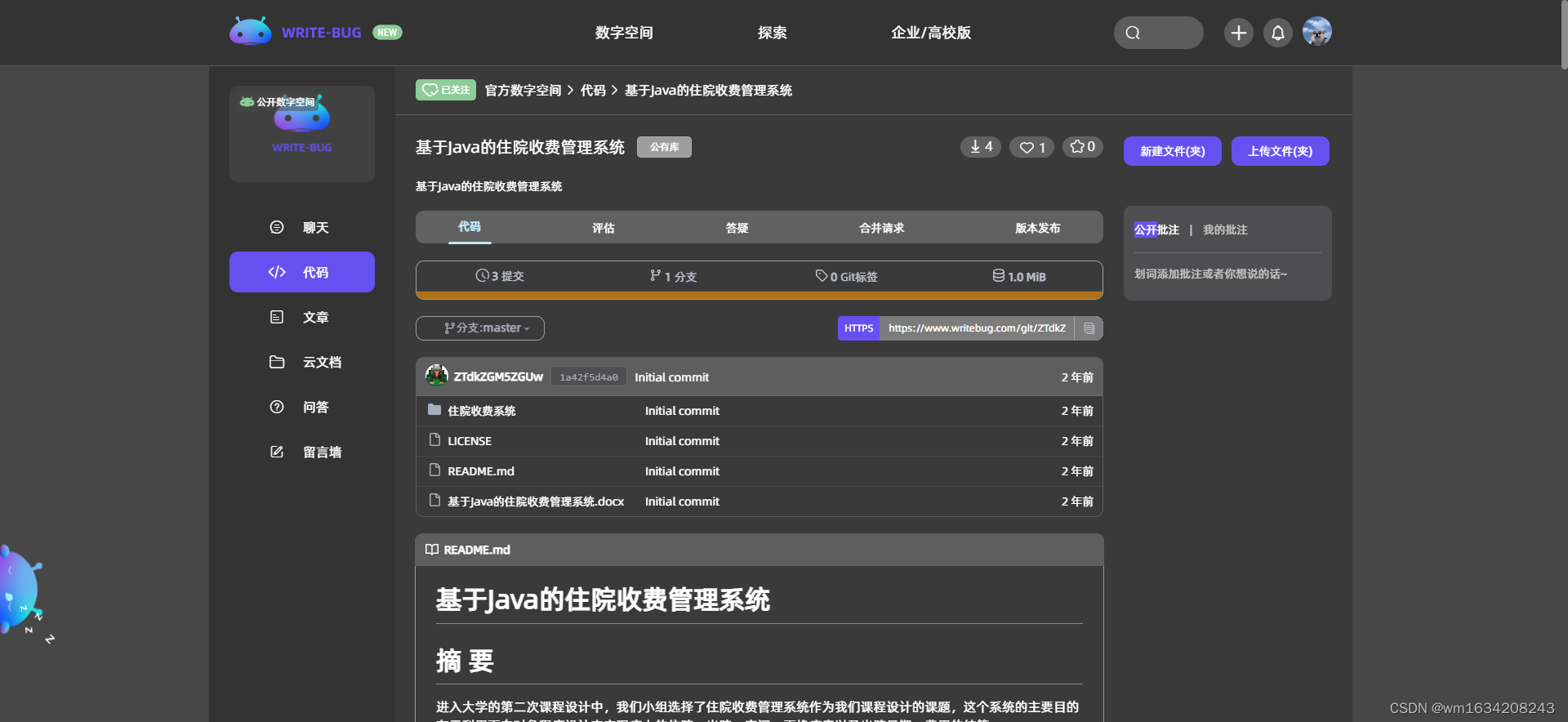Image resolution: width=1568 pixels, height=722 pixels.
Task: Switch to the 版本发布 tab
Action: [1038, 228]
